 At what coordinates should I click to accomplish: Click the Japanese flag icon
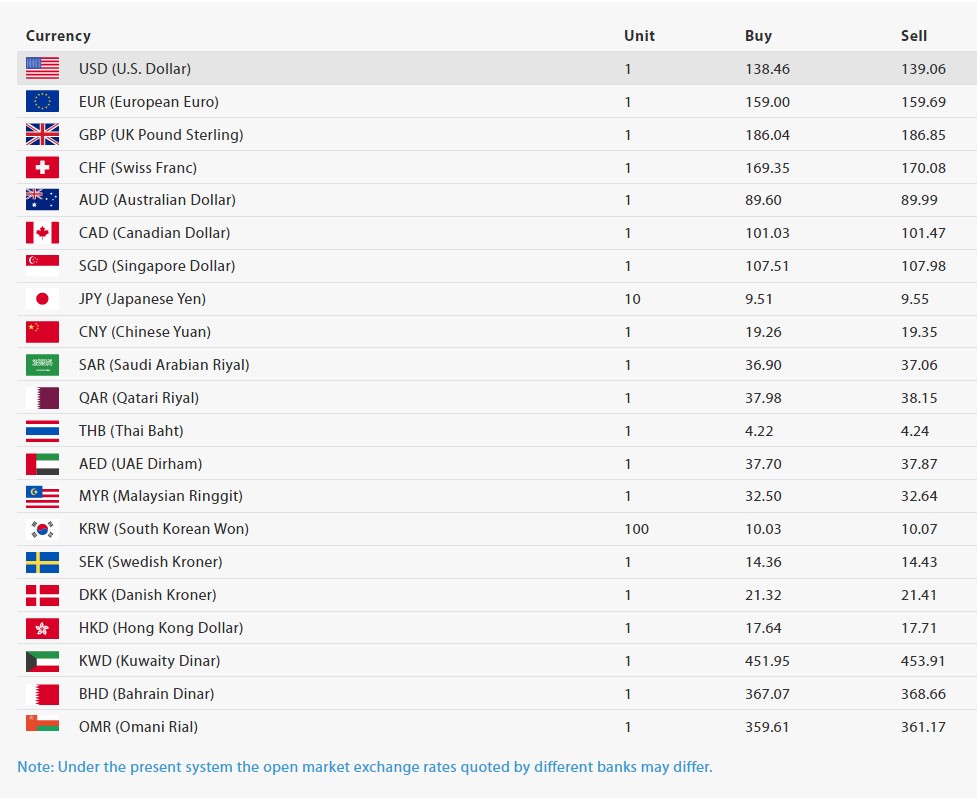[42, 299]
